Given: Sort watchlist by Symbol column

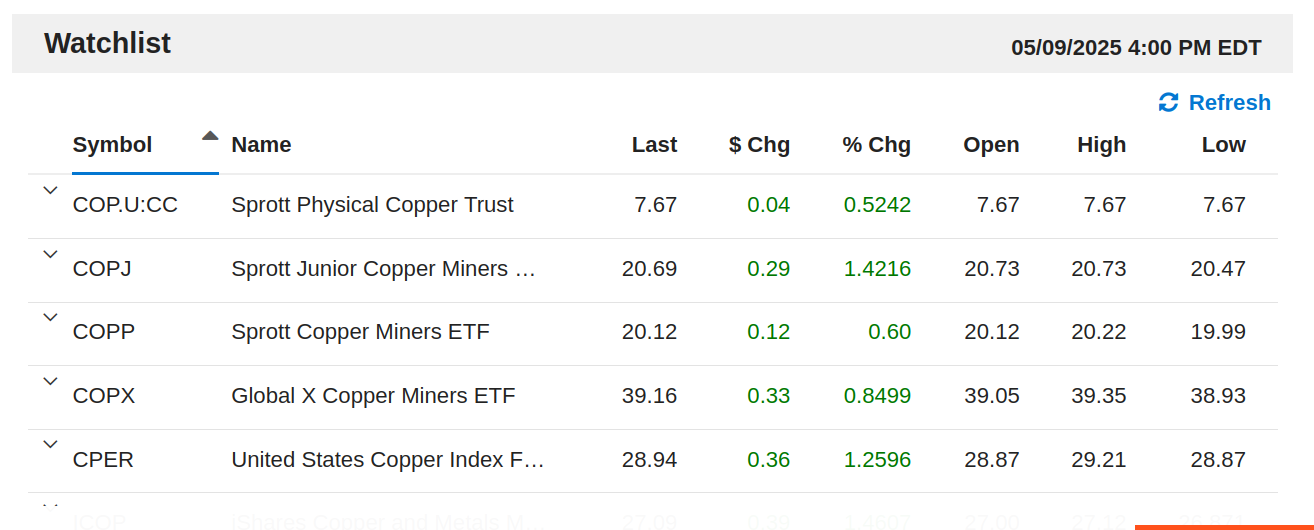Looking at the screenshot, I should click(113, 145).
